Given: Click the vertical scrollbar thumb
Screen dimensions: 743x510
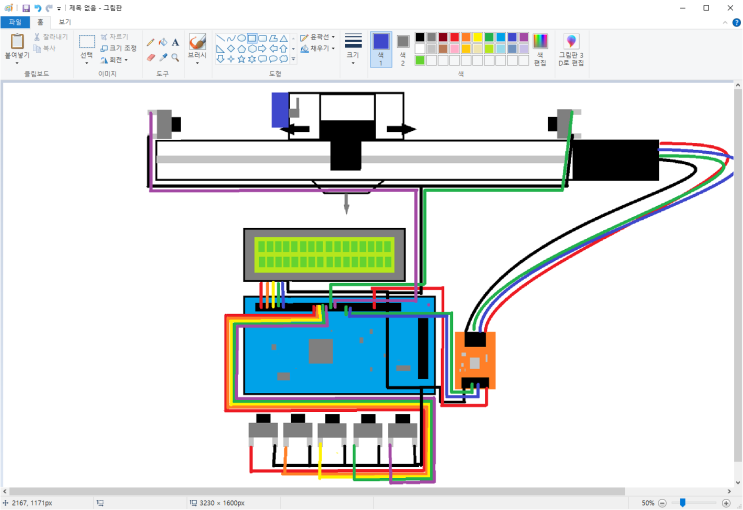Looking at the screenshot, I should (x=738, y=275).
